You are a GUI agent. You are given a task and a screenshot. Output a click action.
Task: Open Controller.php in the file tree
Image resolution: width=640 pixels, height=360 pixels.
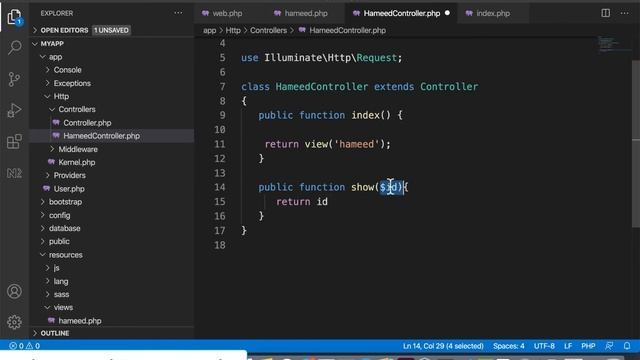pyautogui.click(x=87, y=122)
